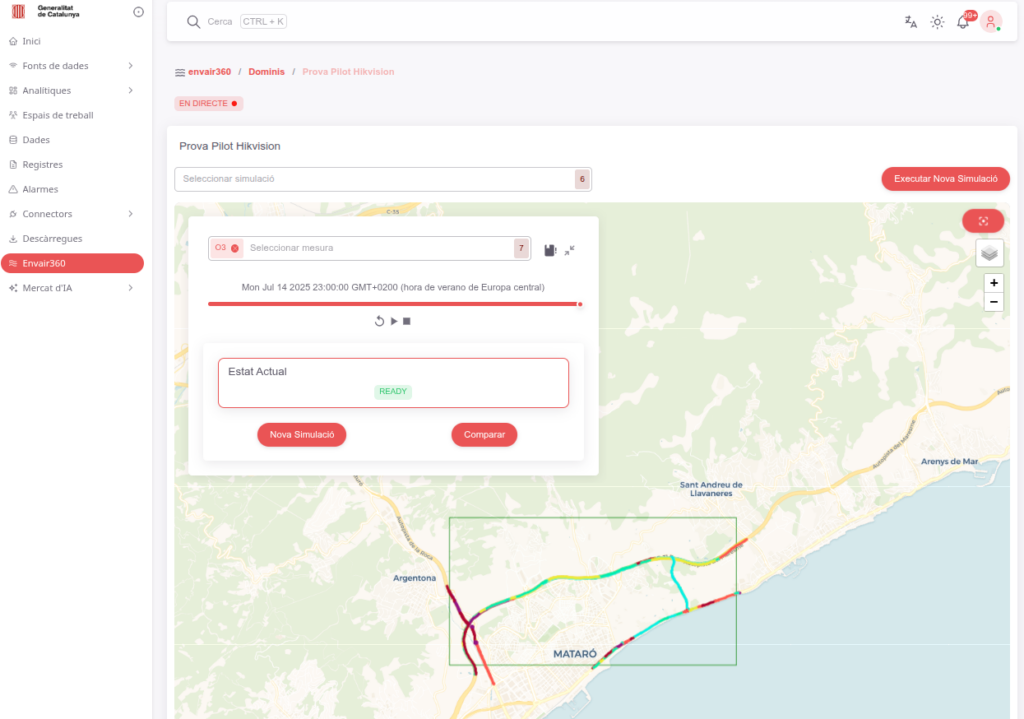Screen dimensions: 1024x719
Task: Click the Dades database icon
Action: tap(13, 140)
